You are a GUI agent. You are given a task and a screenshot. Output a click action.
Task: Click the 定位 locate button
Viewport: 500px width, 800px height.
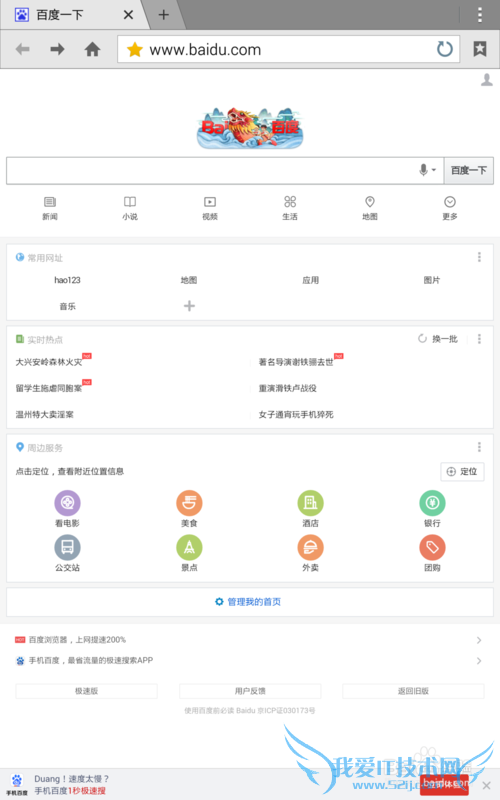[462, 471]
